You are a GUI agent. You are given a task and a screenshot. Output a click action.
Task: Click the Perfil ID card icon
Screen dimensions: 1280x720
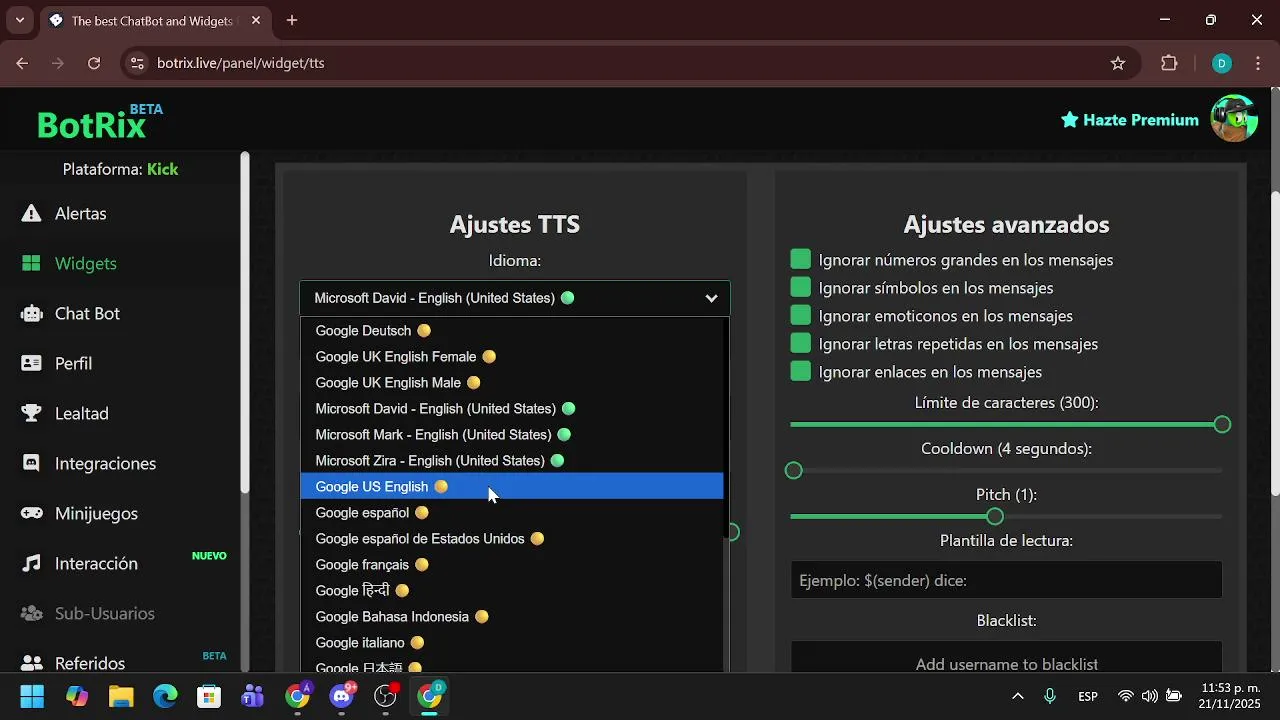[32, 363]
